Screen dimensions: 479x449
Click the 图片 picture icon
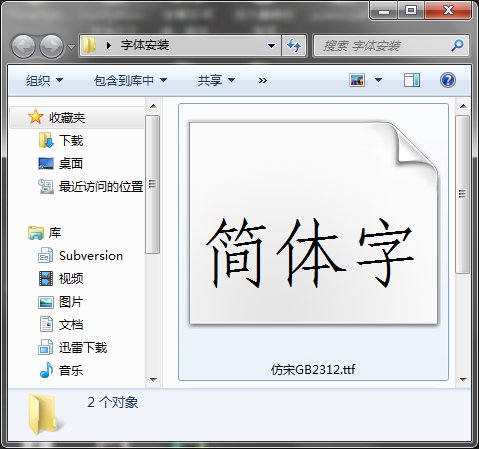pos(46,302)
